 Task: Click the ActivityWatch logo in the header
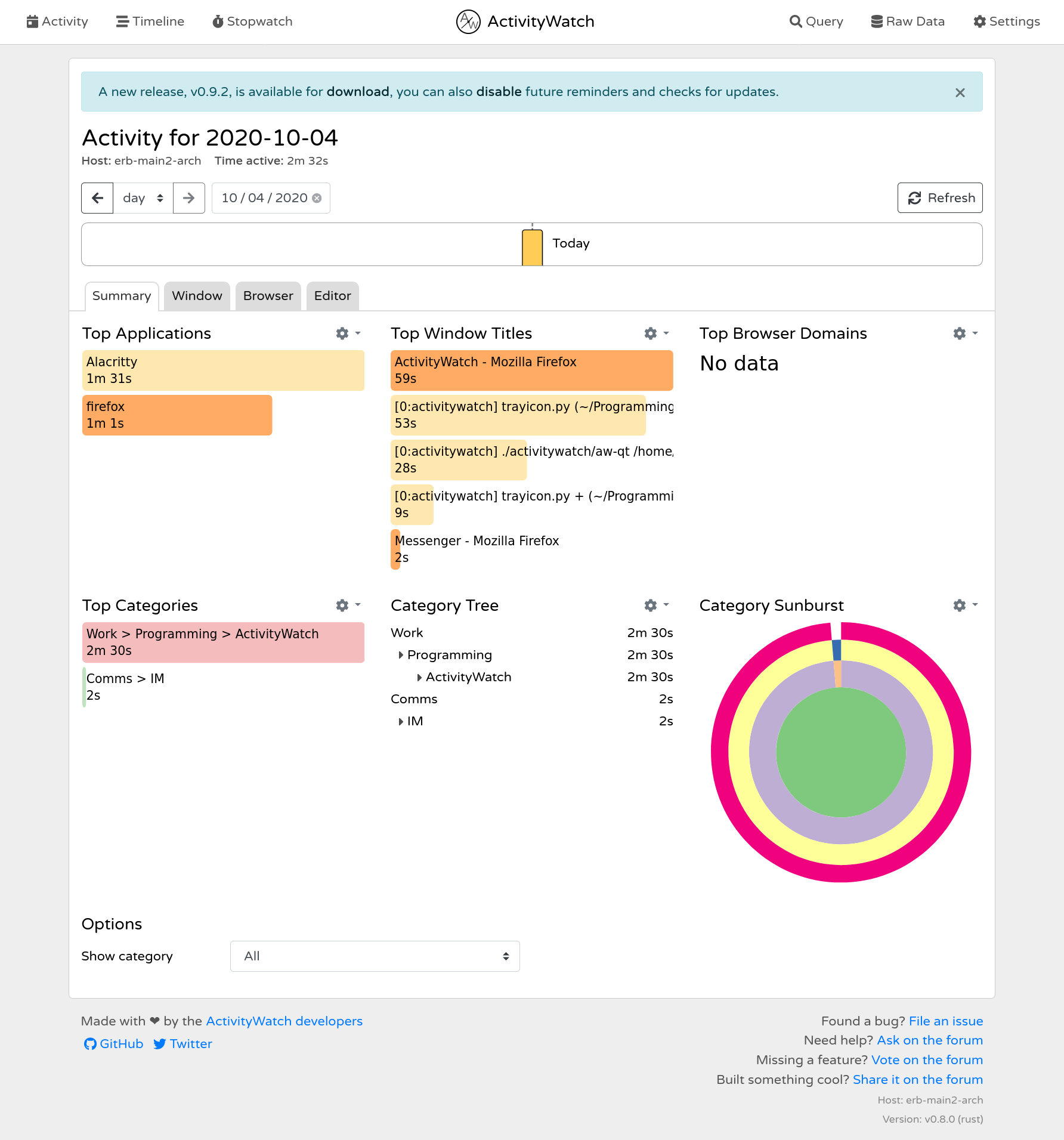[468, 21]
